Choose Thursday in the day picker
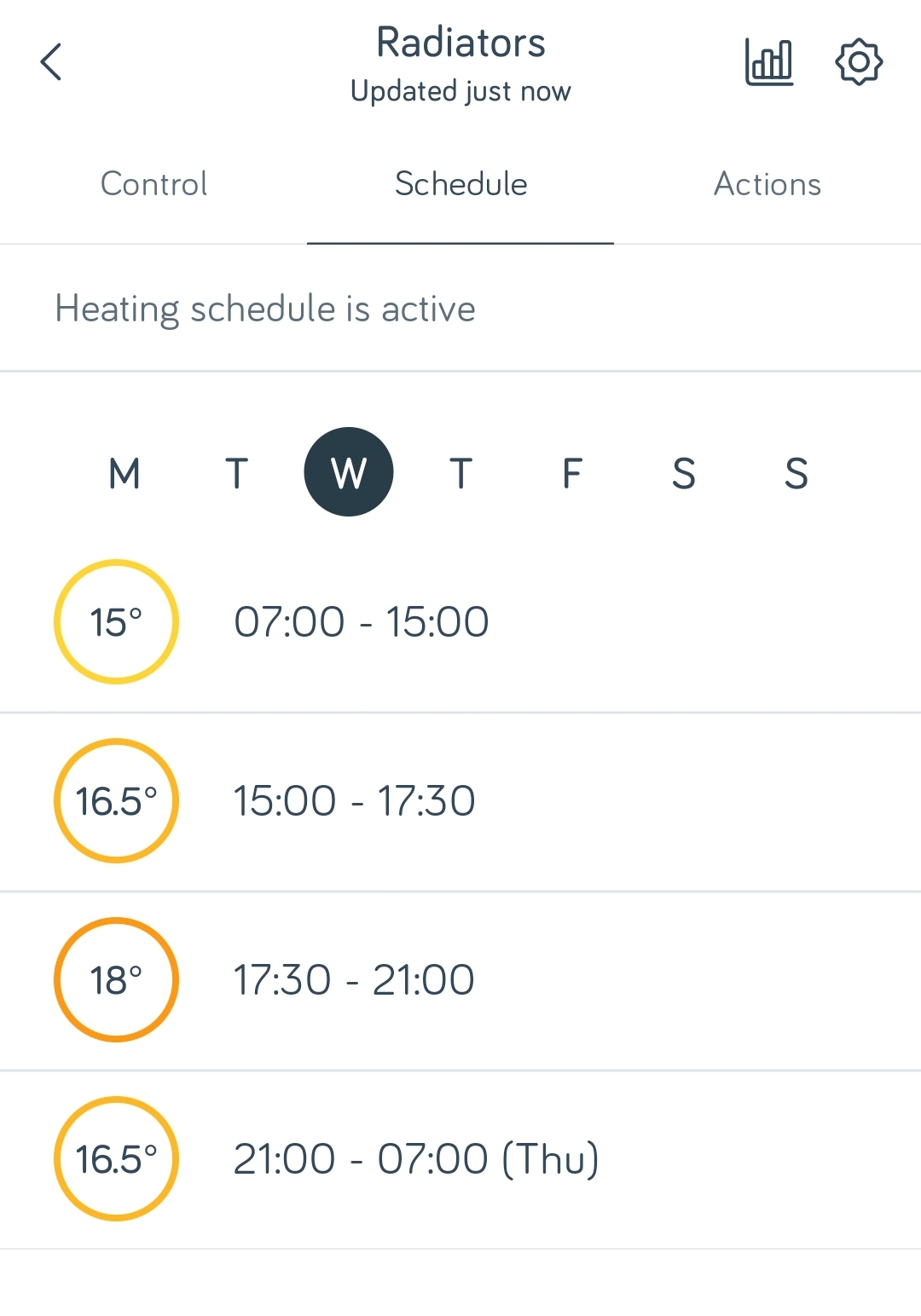The width and height of the screenshot is (921, 1316). pos(460,473)
